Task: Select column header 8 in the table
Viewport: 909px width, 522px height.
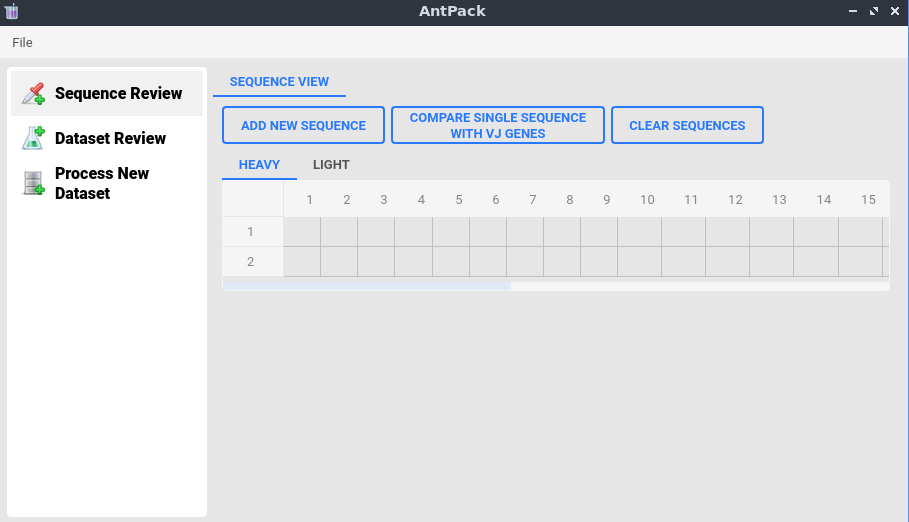Action: [562, 200]
